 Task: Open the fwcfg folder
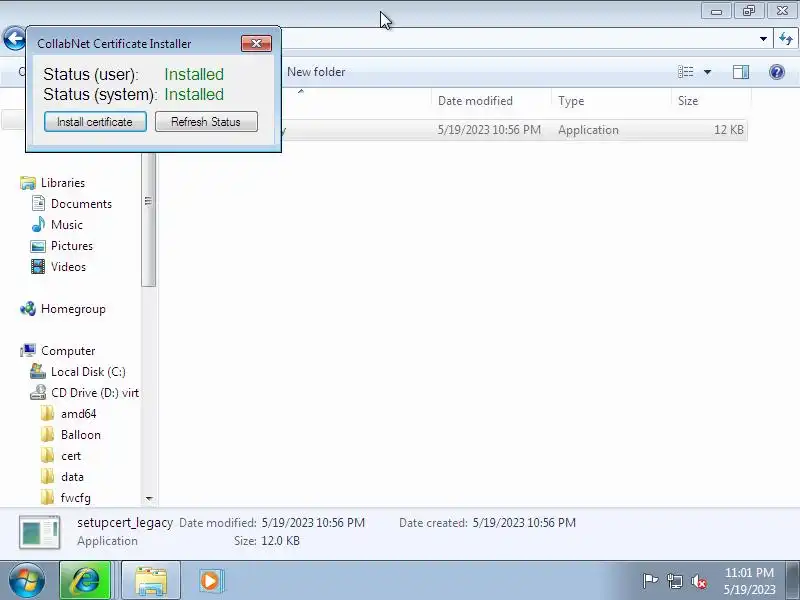click(76, 497)
